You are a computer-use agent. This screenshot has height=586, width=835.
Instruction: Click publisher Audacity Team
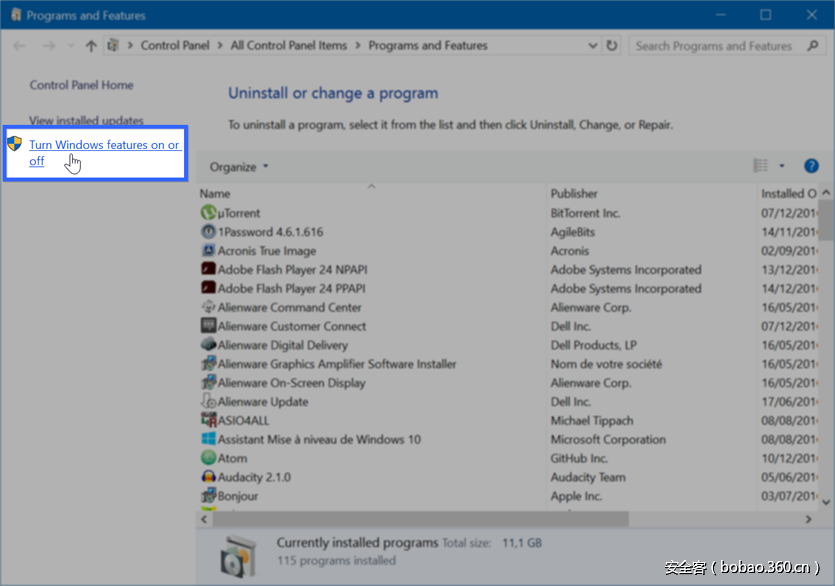[588, 477]
